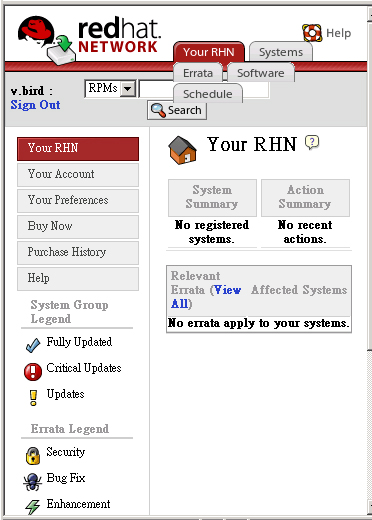Click the house icon beside Your RHN

pyautogui.click(x=182, y=150)
